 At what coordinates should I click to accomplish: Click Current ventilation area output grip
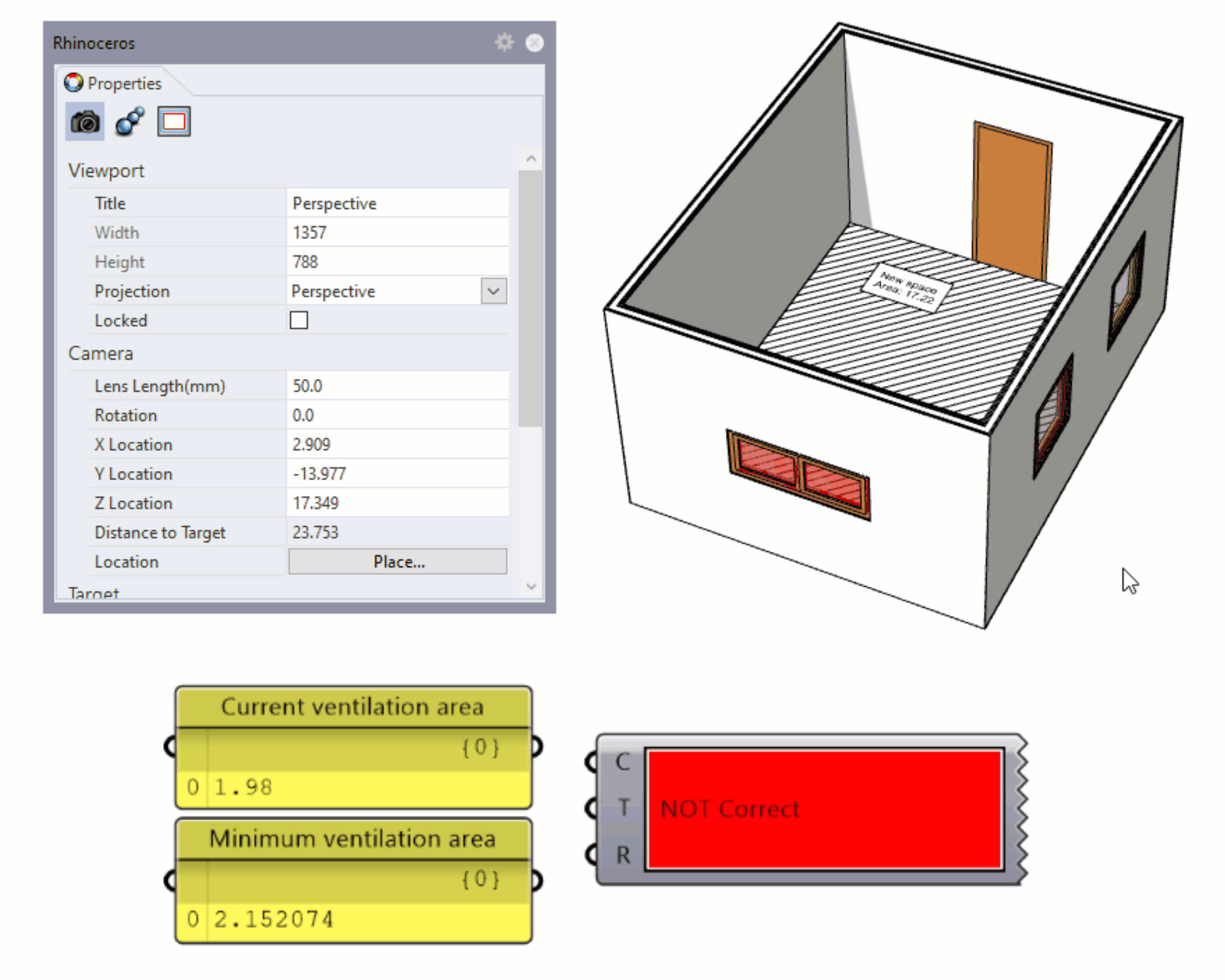click(537, 747)
